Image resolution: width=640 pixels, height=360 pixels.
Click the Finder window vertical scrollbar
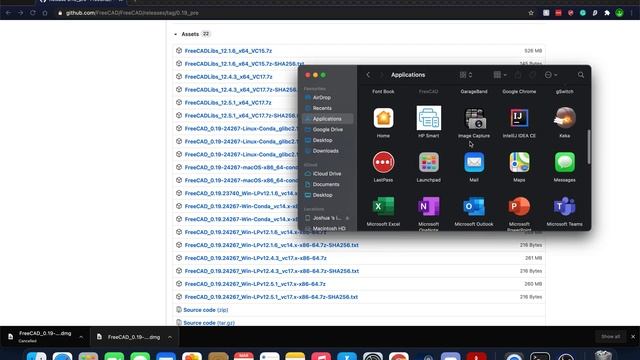pyautogui.click(x=589, y=147)
